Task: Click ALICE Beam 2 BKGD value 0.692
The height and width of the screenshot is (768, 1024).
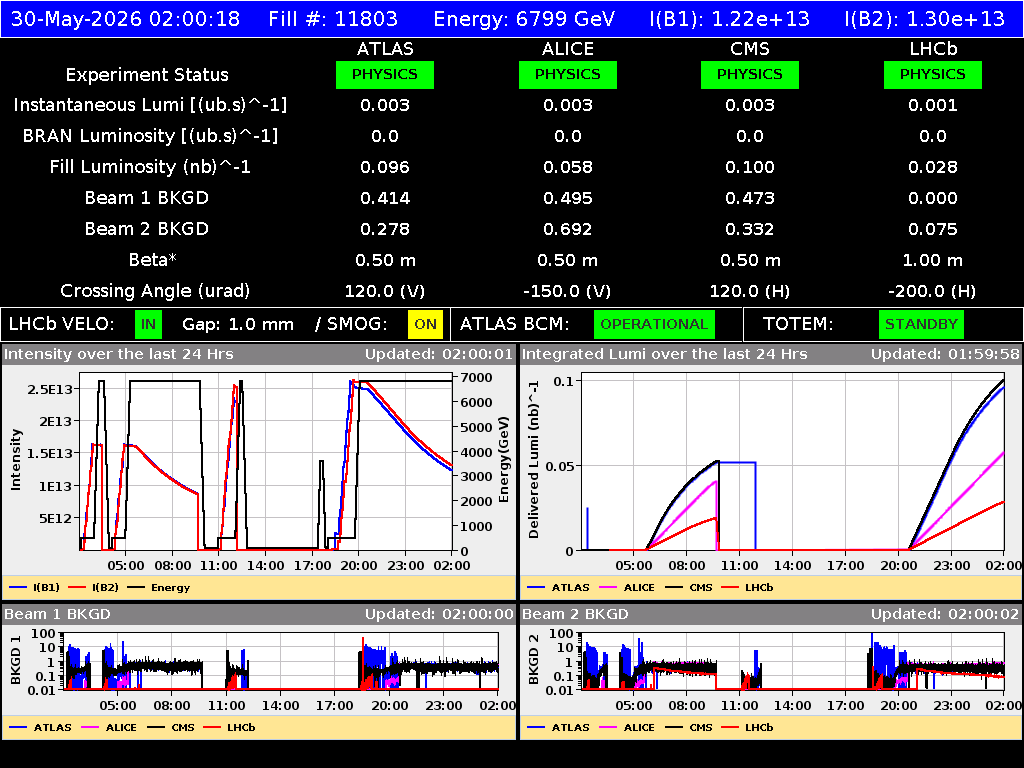Action: (x=568, y=229)
